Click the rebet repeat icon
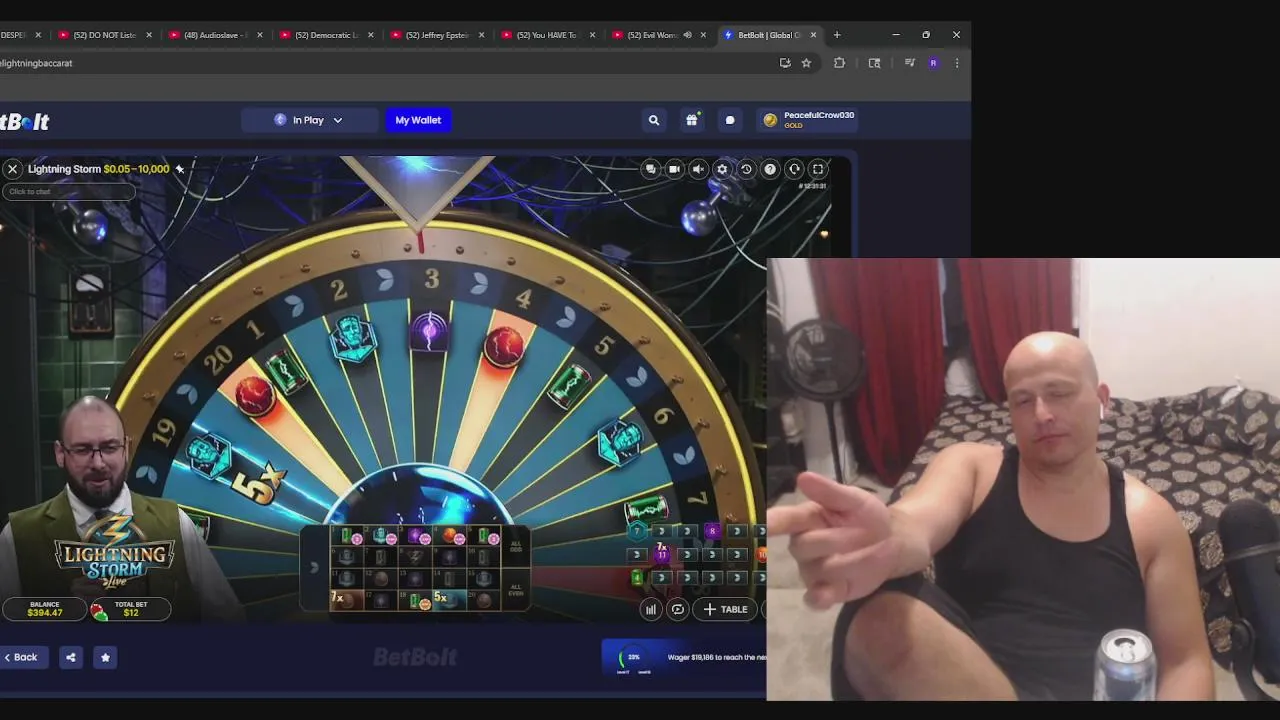This screenshot has height=720, width=1280. coord(678,609)
